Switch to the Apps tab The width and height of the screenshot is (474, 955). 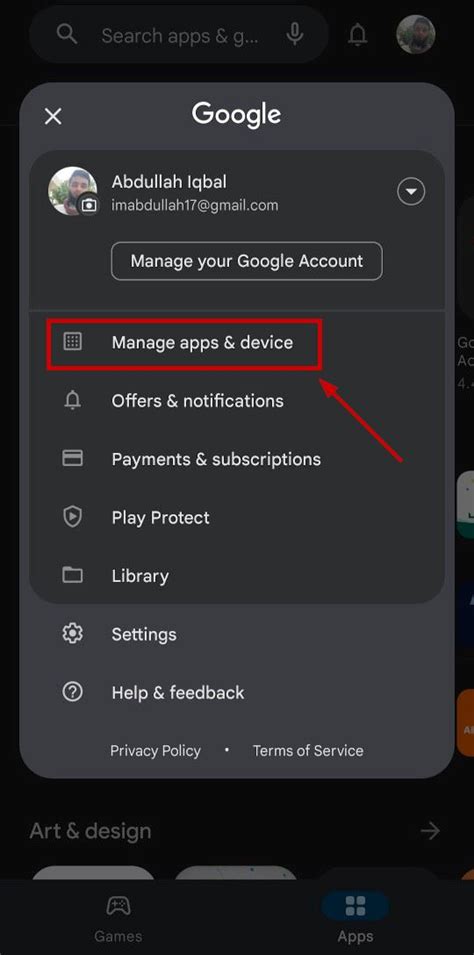click(355, 918)
